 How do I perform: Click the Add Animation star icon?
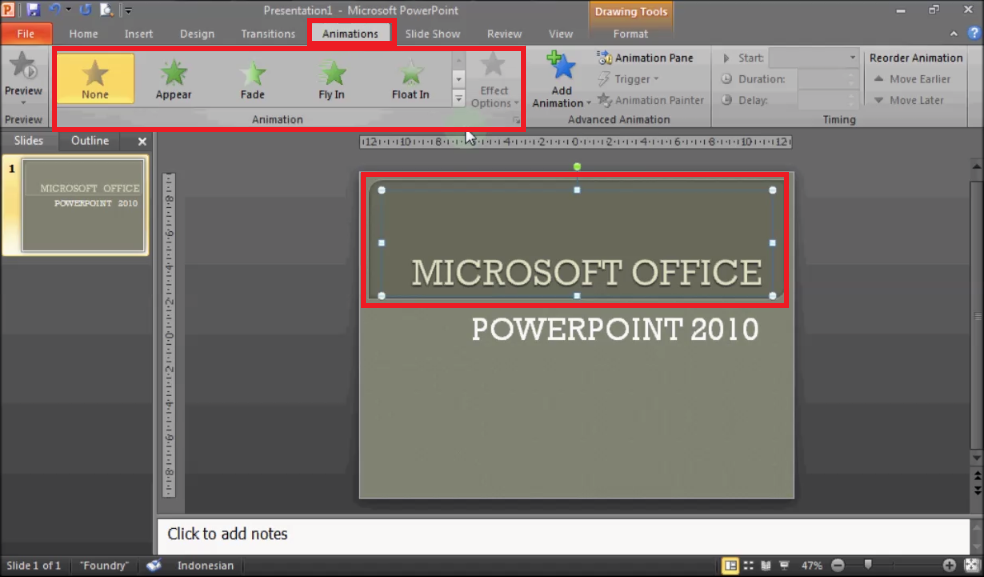pos(561,67)
